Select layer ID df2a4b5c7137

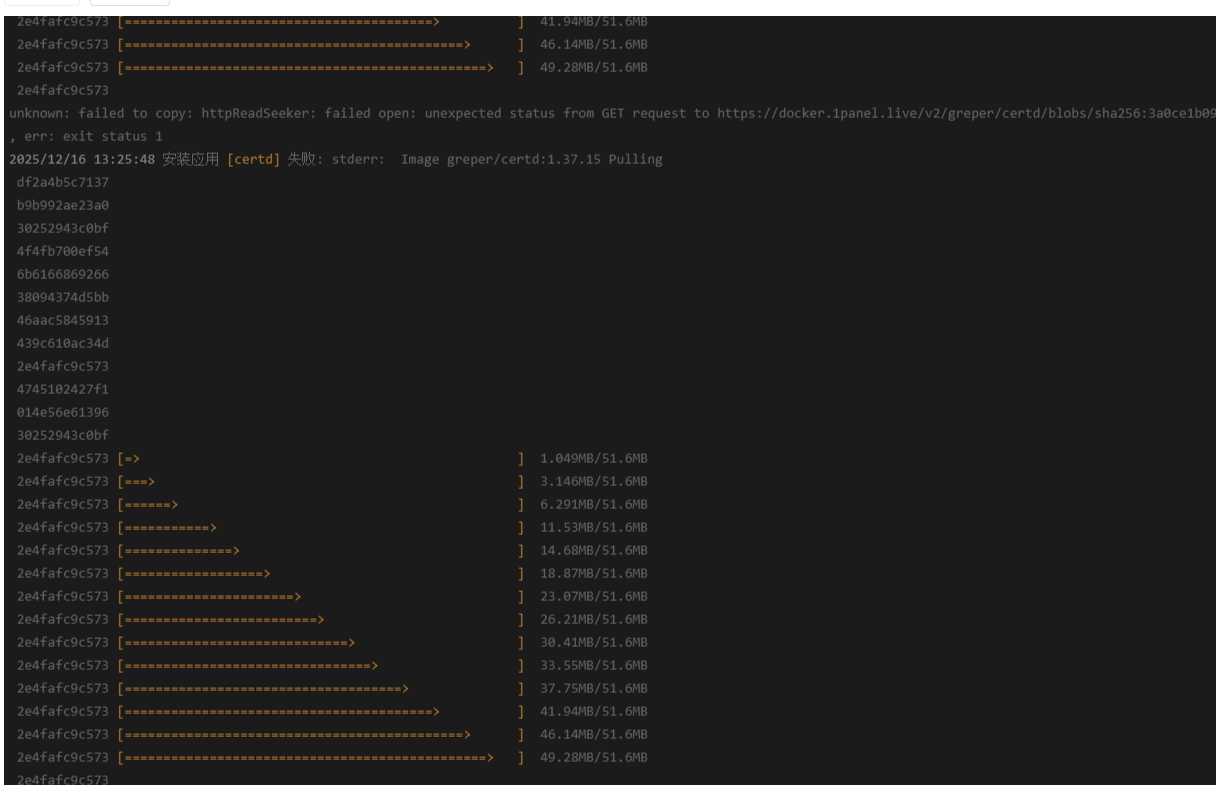[x=63, y=182]
